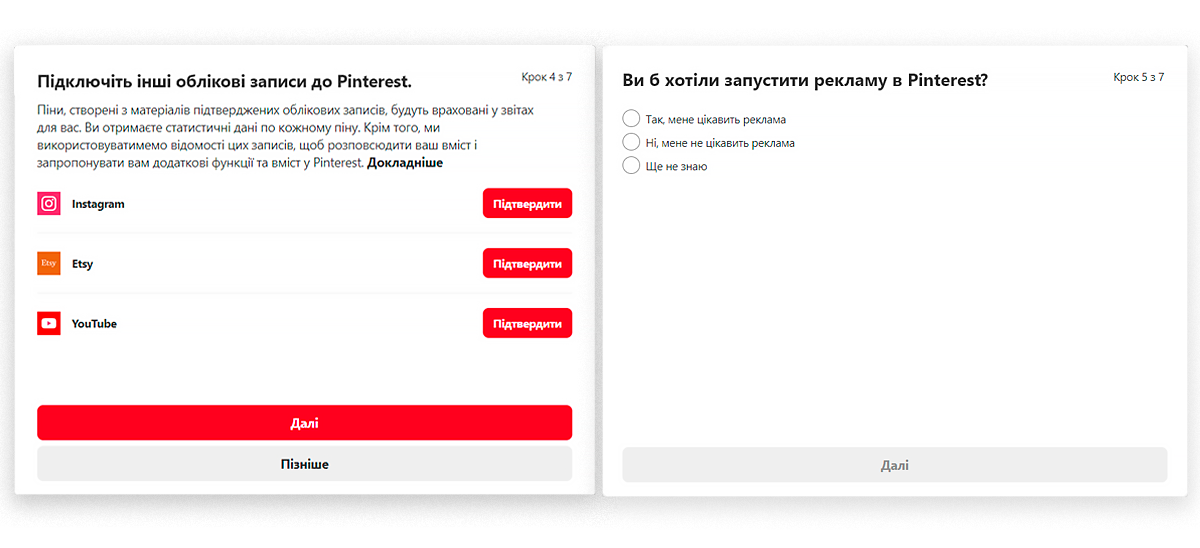The height and width of the screenshot is (548, 1200).
Task: Select 'Так, мене цікавить реклама' radio button
Action: (x=631, y=119)
